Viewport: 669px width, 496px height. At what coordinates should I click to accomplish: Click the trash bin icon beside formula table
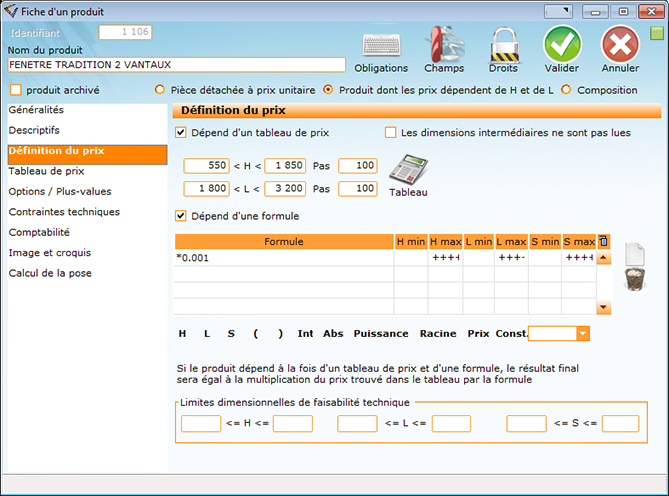[x=635, y=279]
